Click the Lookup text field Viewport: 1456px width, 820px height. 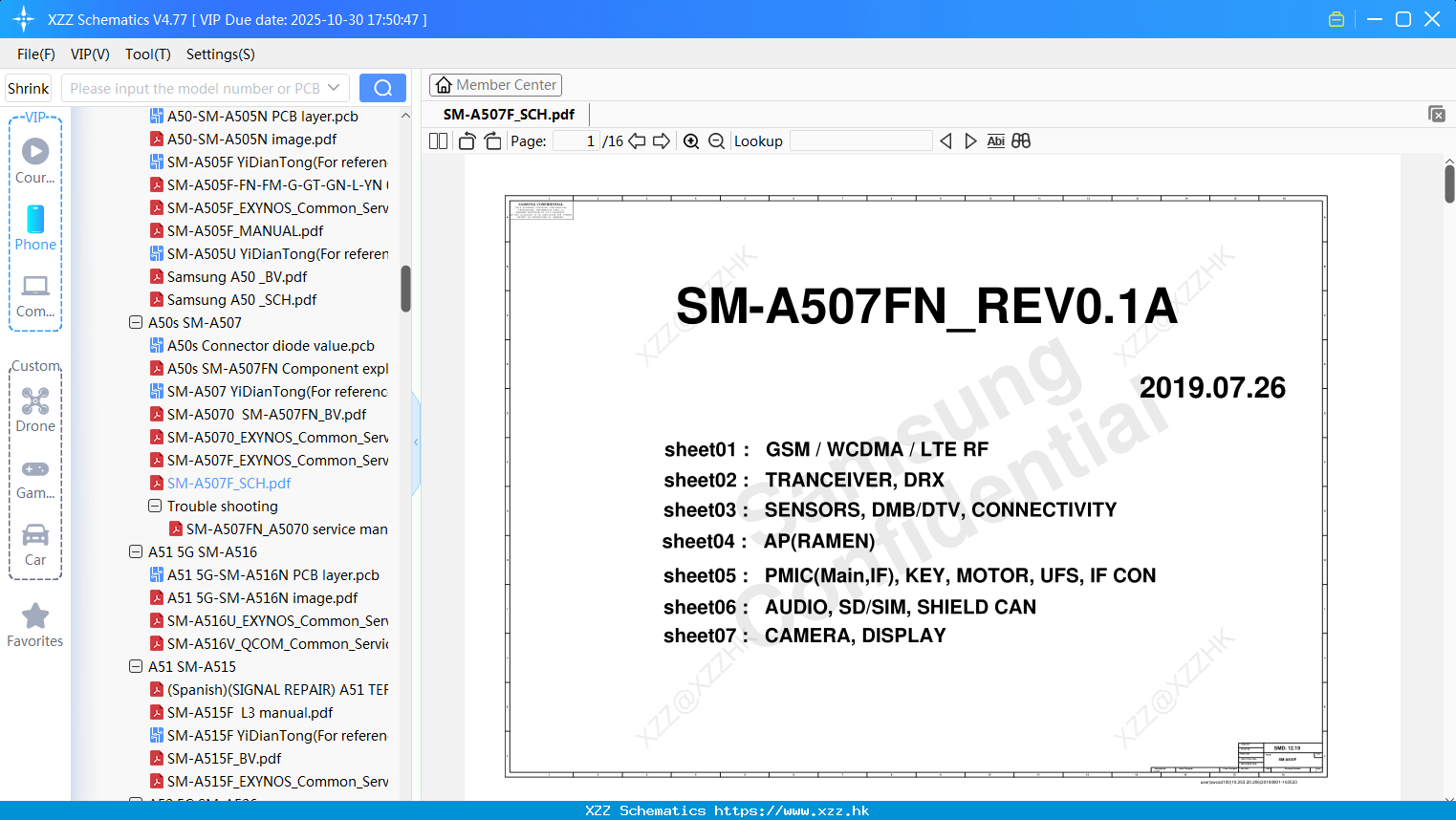coord(861,141)
